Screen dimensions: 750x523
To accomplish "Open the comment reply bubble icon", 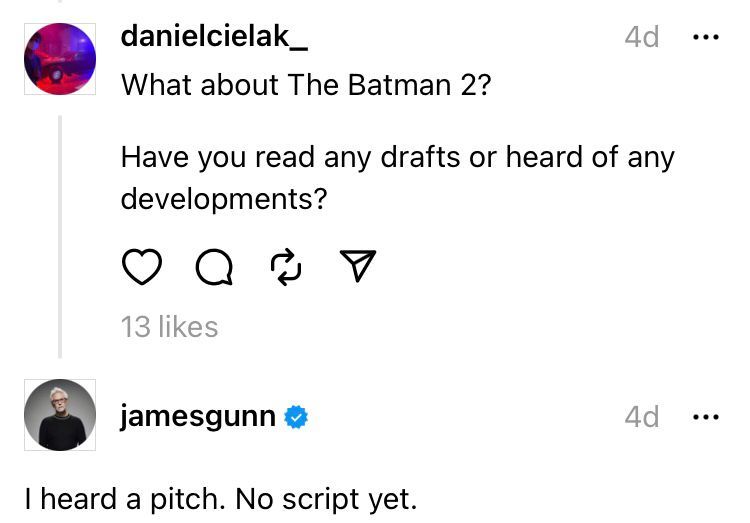I will [213, 267].
